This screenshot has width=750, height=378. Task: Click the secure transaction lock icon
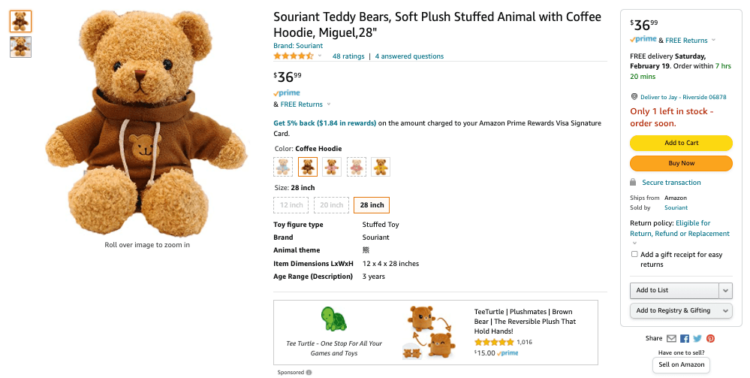pyautogui.click(x=633, y=182)
